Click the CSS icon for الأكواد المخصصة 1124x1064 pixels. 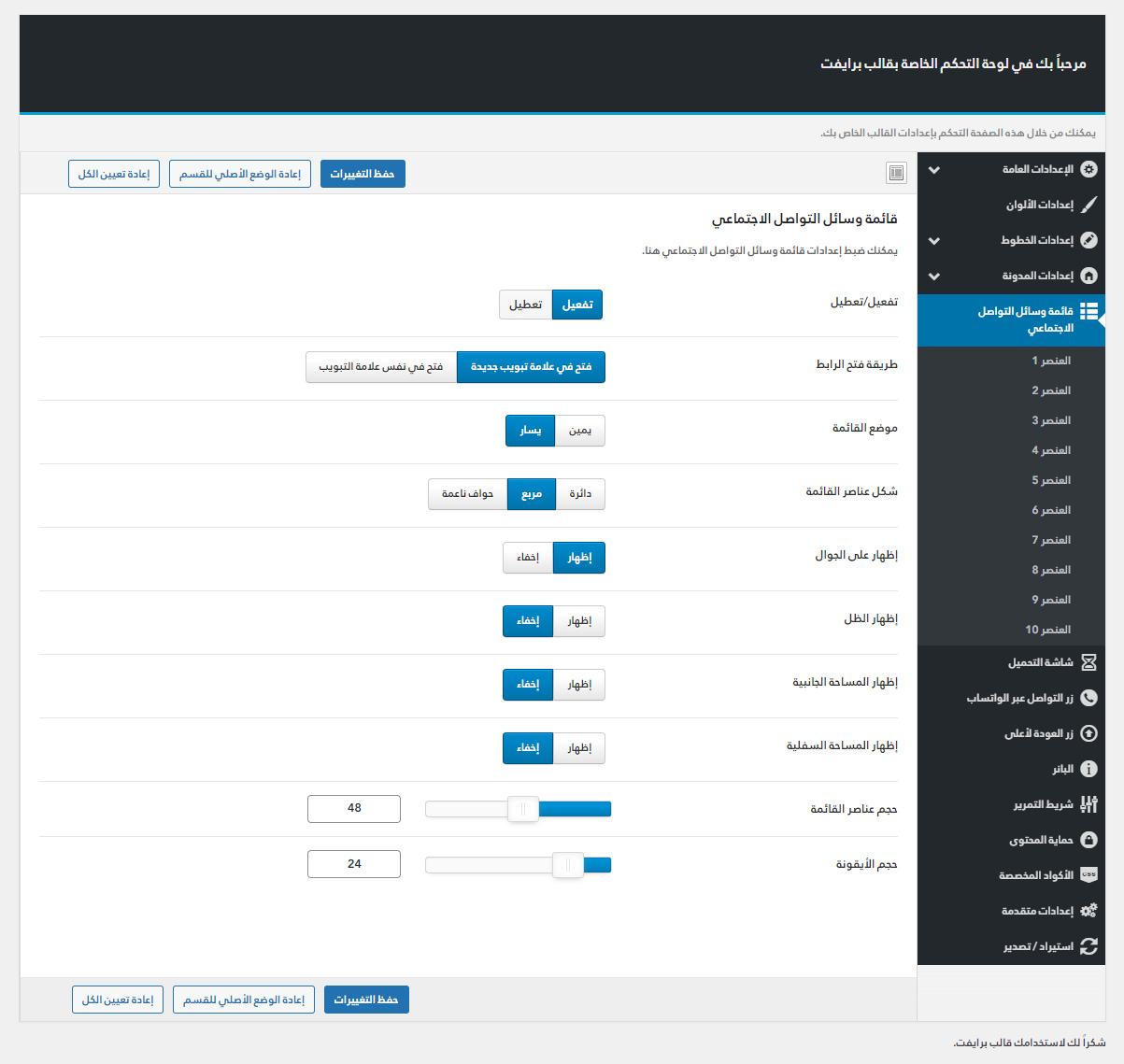coord(1088,875)
